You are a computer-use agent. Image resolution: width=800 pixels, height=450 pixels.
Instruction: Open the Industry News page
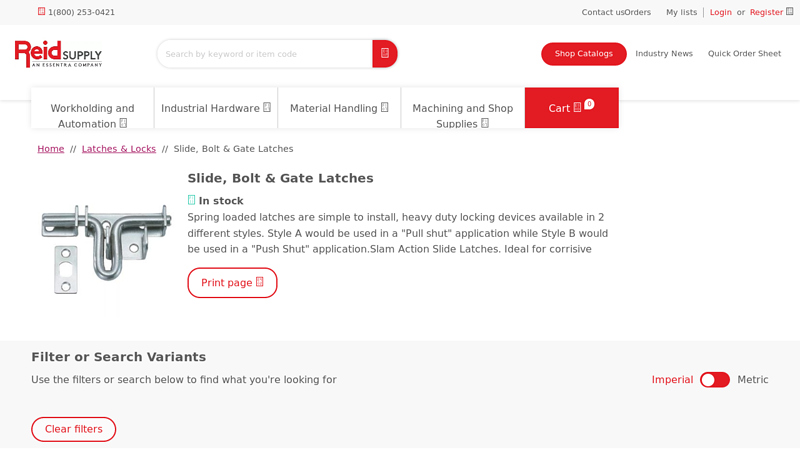tap(664, 54)
